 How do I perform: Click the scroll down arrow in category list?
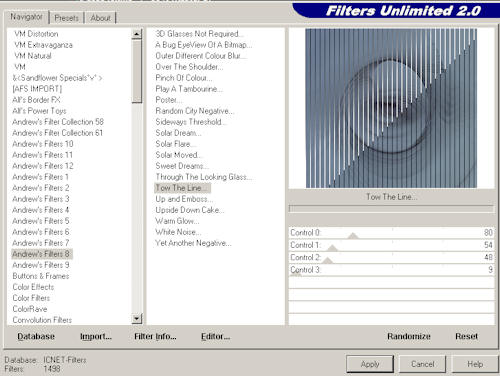pyautogui.click(x=137, y=319)
